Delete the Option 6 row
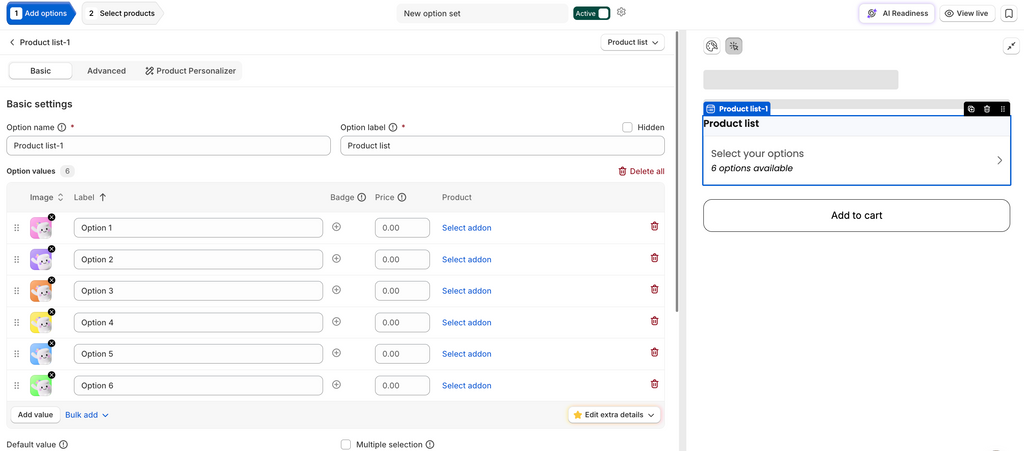The width and height of the screenshot is (1024, 451). [x=654, y=384]
